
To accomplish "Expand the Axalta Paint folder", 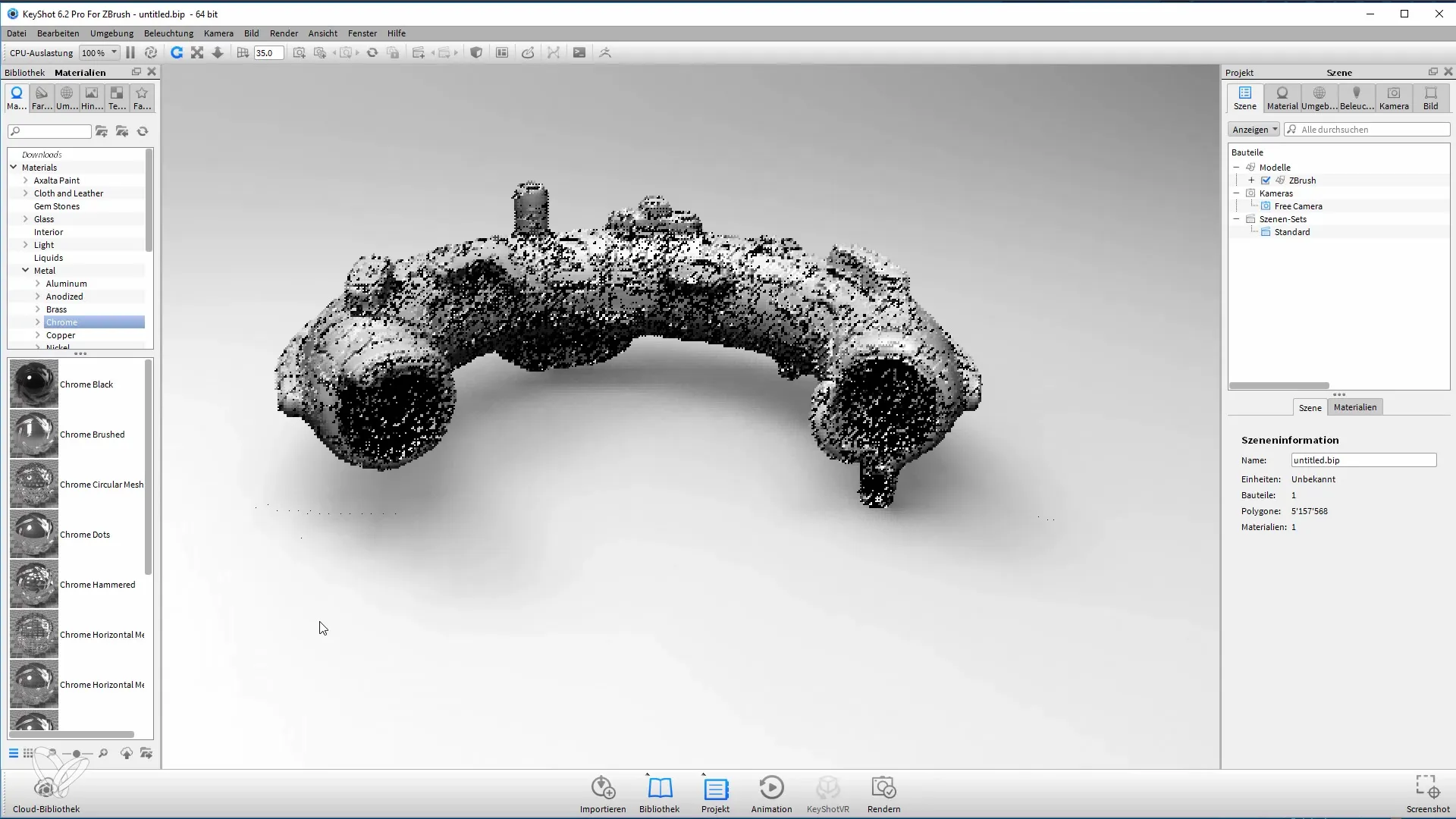I will (26, 180).
